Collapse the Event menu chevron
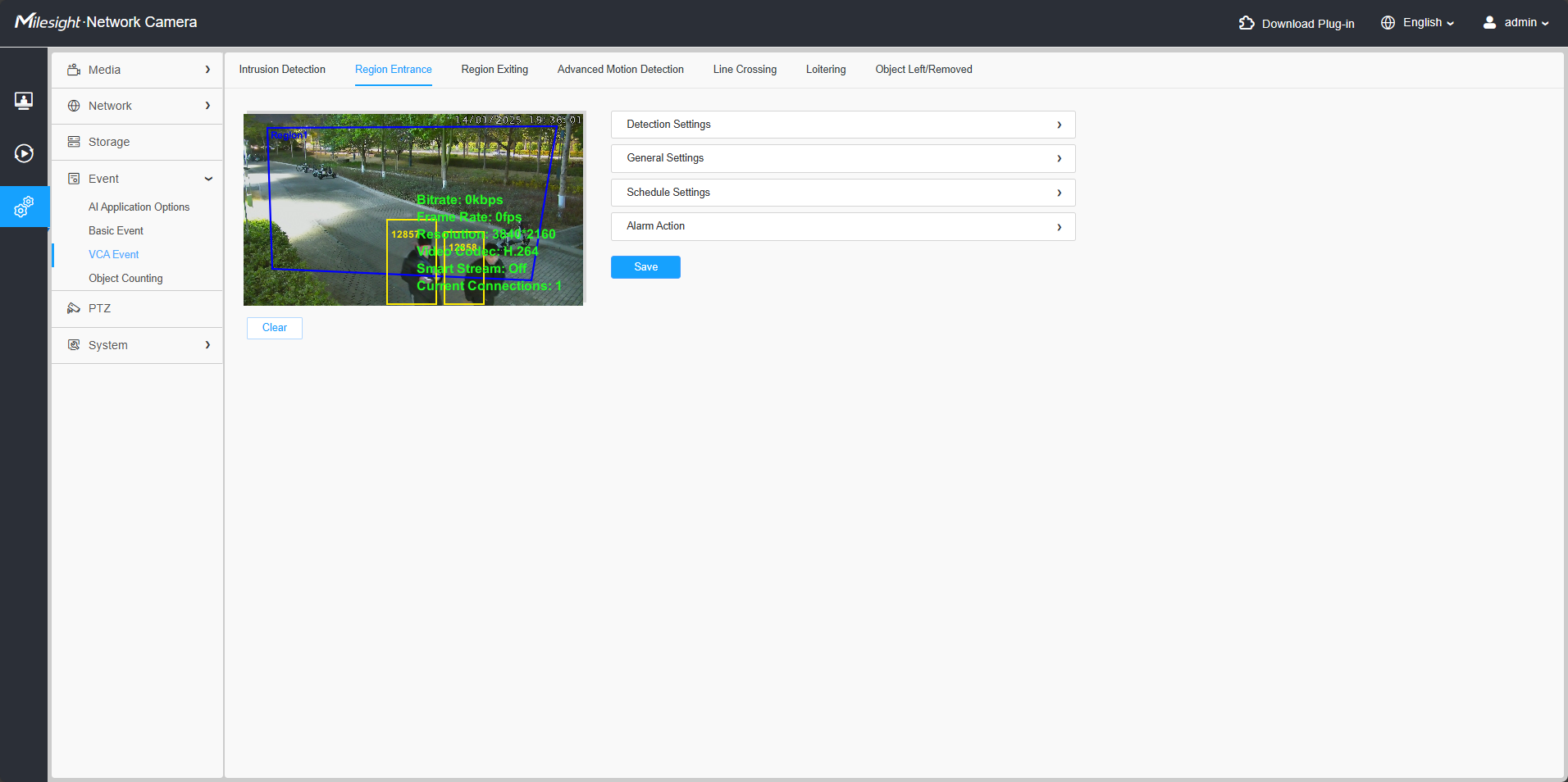1568x782 pixels. [x=208, y=179]
